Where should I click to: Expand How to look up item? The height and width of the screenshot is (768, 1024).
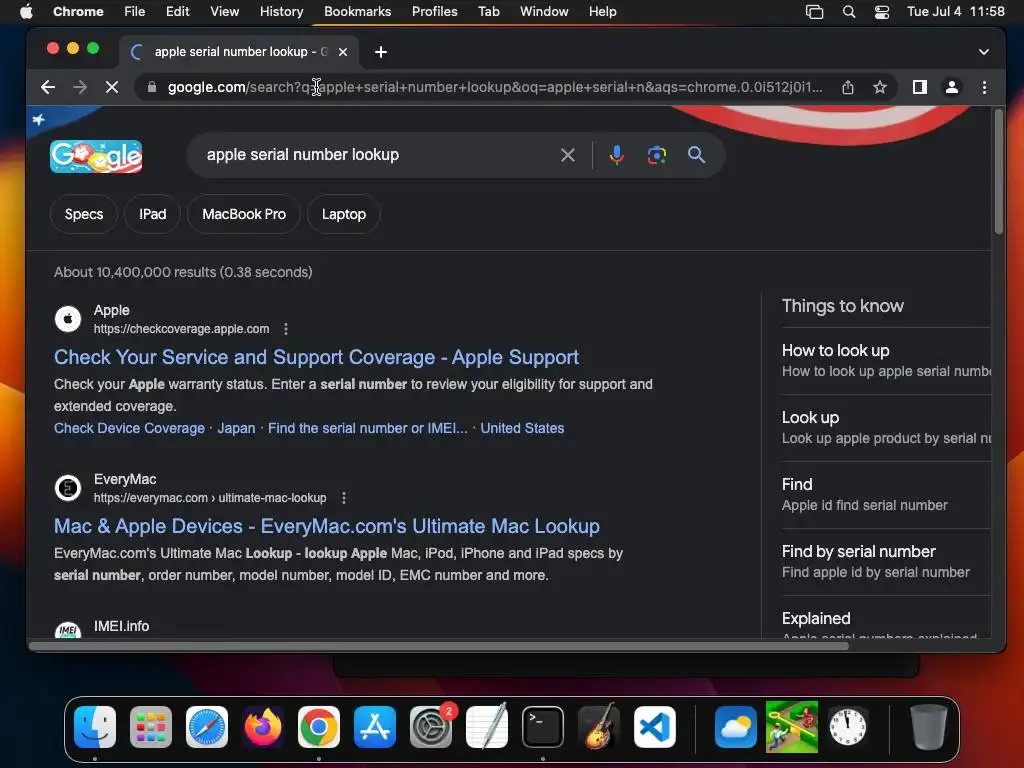(x=886, y=360)
